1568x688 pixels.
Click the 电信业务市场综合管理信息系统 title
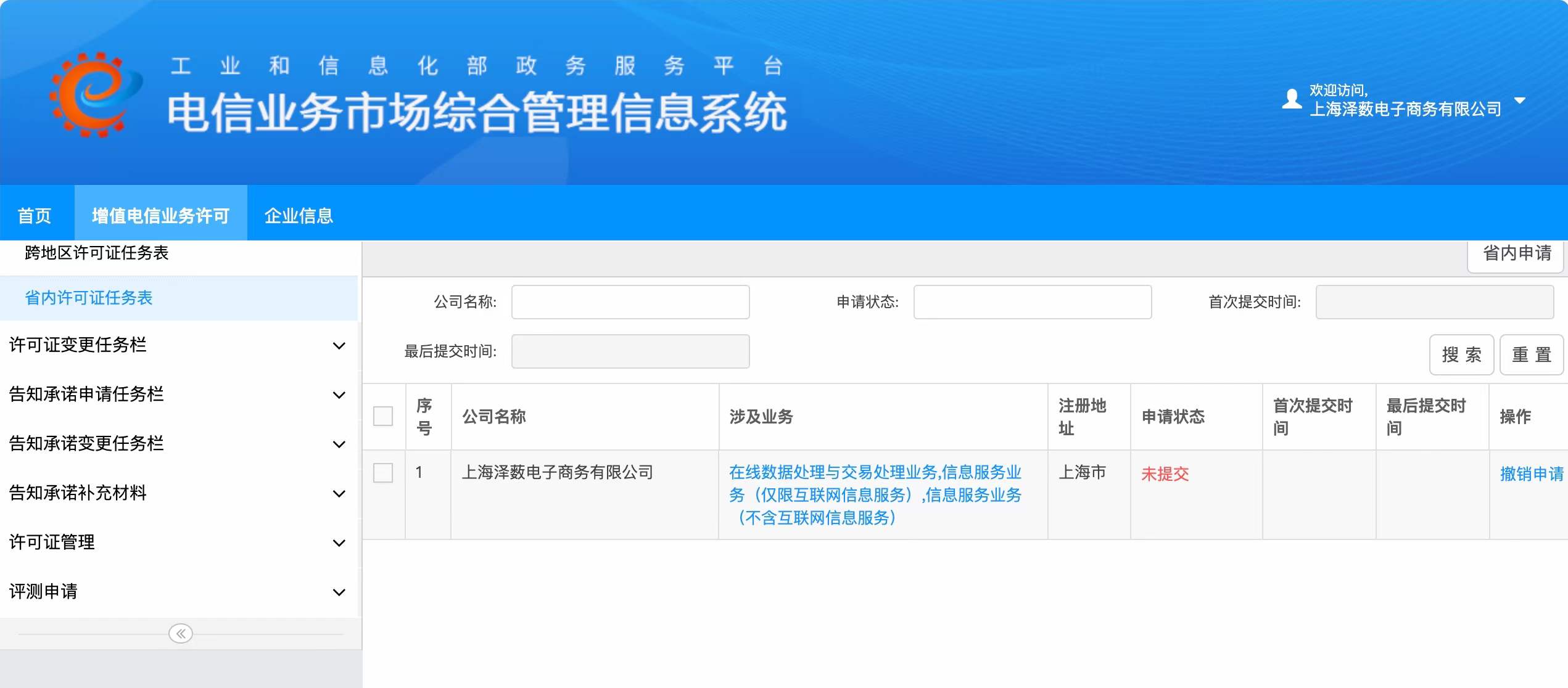pyautogui.click(x=477, y=113)
